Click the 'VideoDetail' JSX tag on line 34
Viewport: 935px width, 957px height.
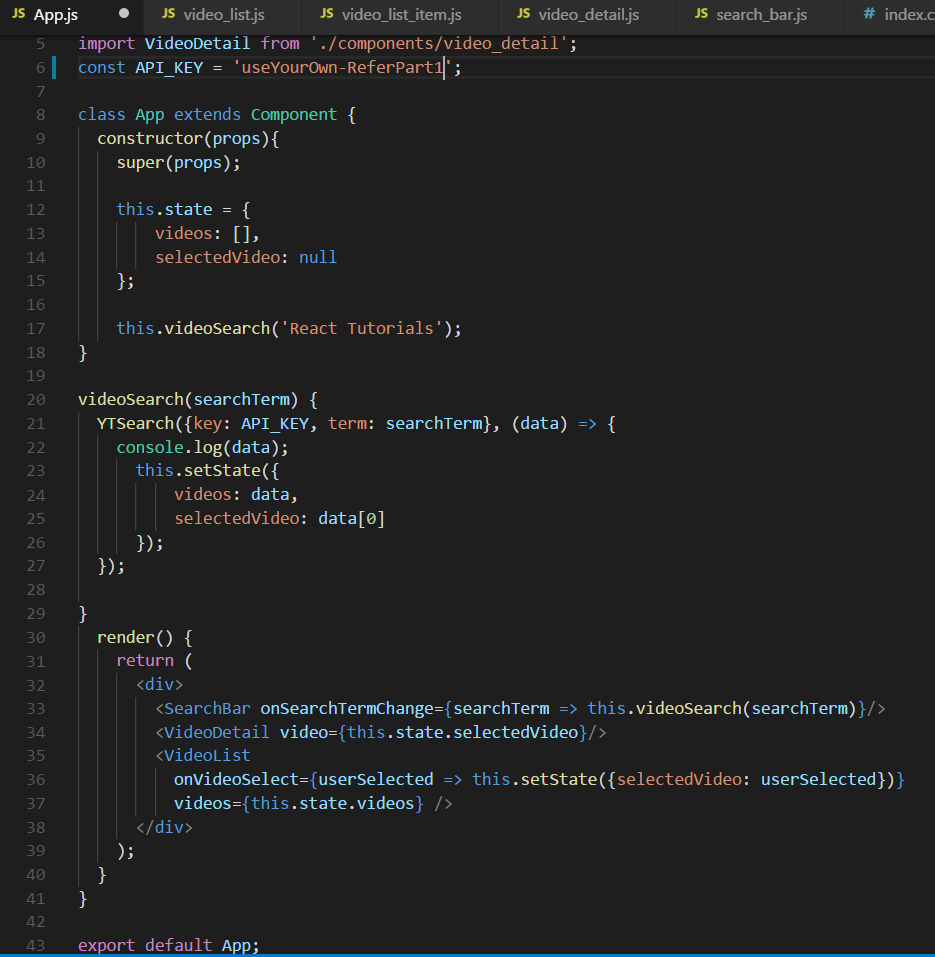click(x=217, y=732)
